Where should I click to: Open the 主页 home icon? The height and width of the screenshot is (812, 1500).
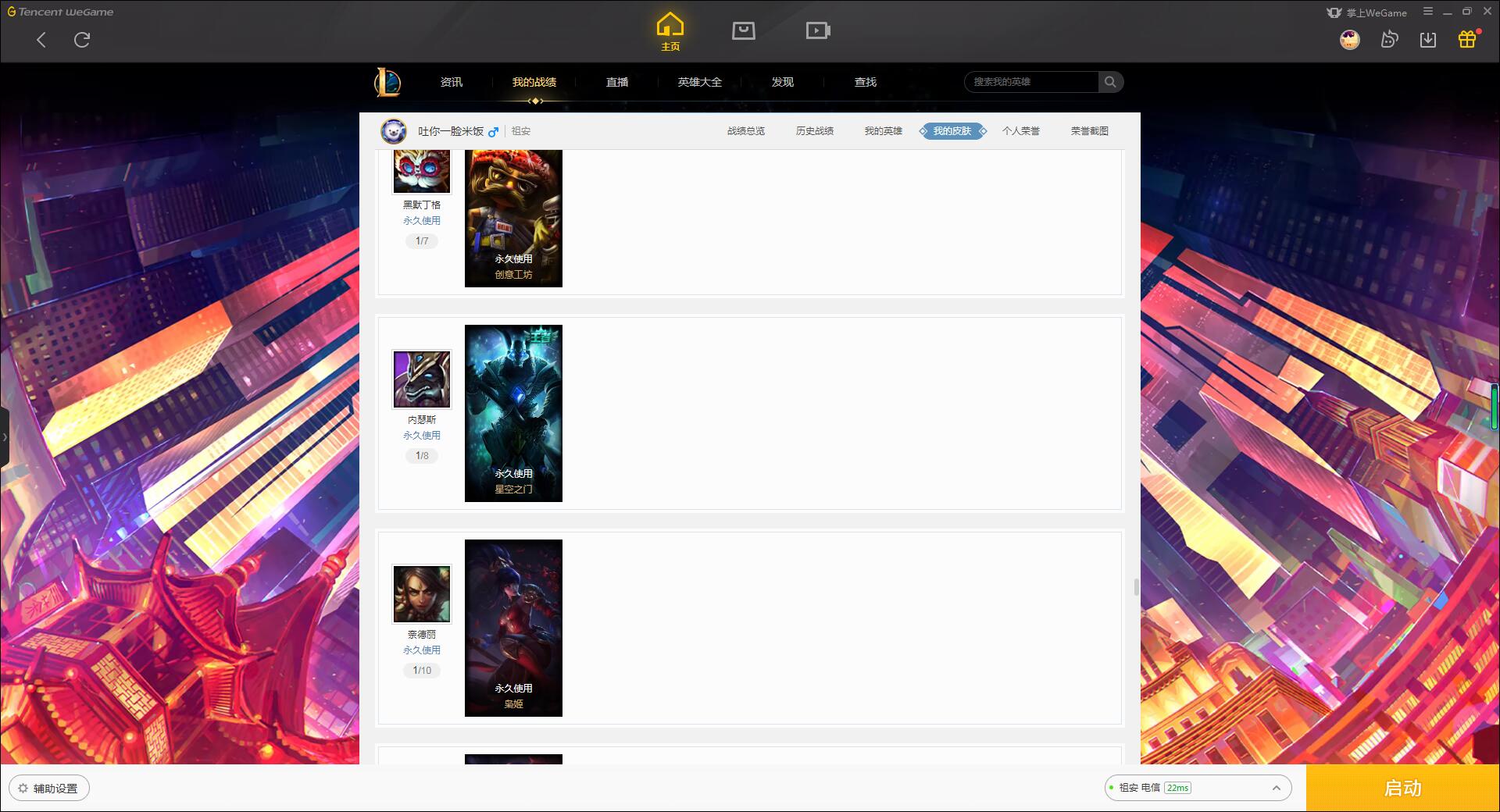click(670, 32)
